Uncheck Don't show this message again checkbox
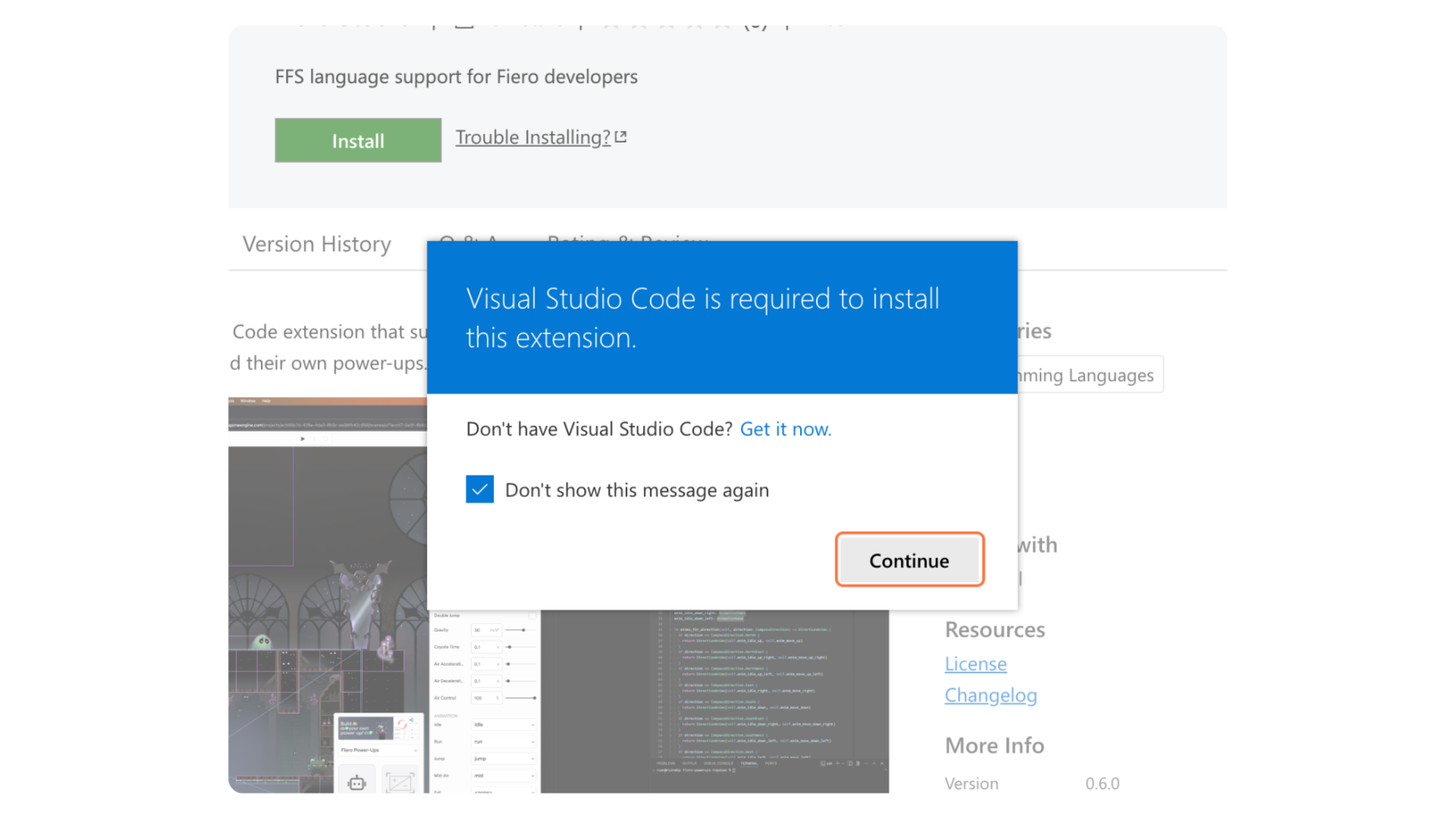Viewport: 1456px width, 819px height. click(479, 489)
